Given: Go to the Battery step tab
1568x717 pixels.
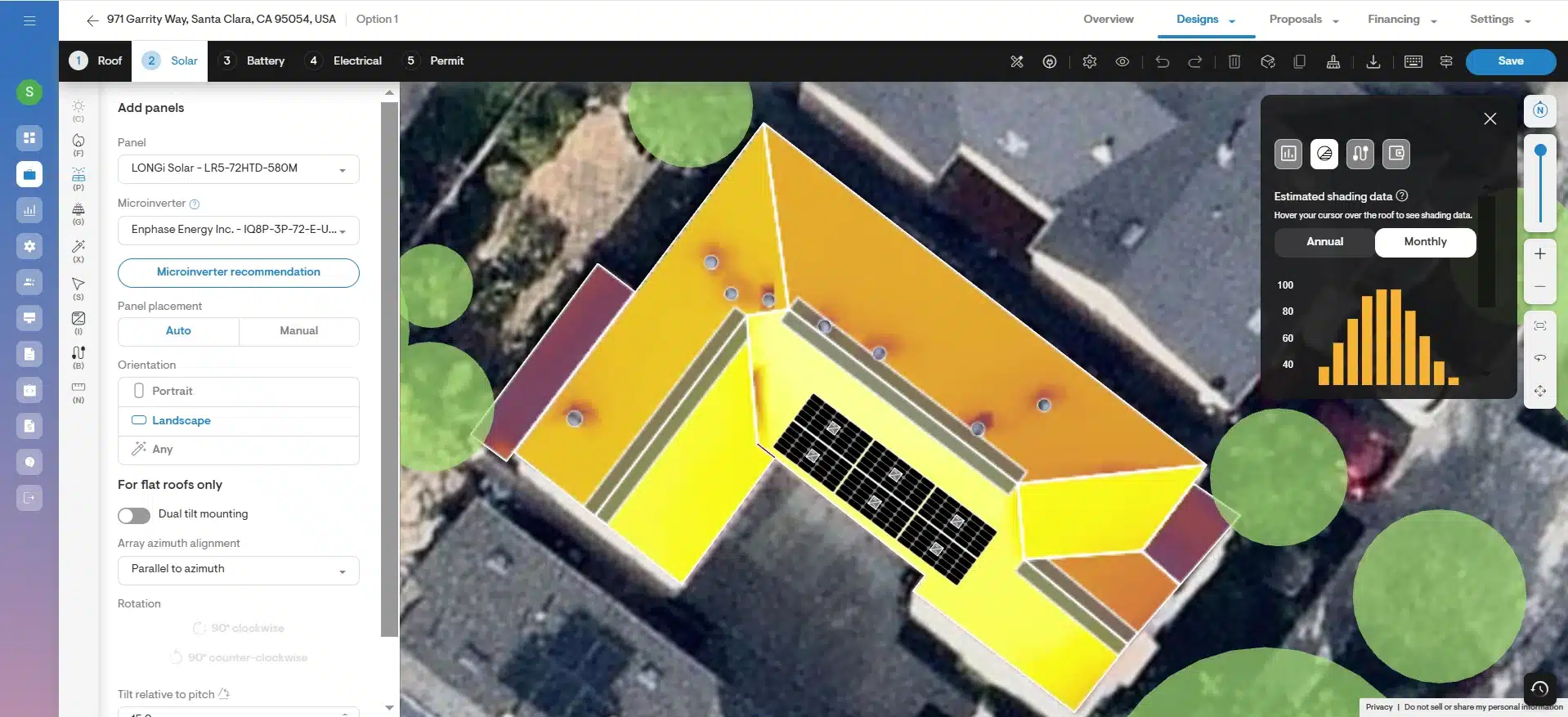Looking at the screenshot, I should click(x=255, y=61).
